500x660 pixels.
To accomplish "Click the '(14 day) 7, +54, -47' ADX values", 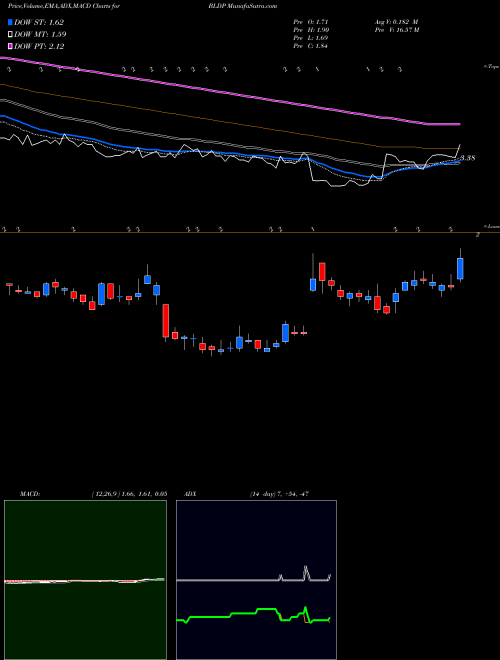I will [279, 494].
